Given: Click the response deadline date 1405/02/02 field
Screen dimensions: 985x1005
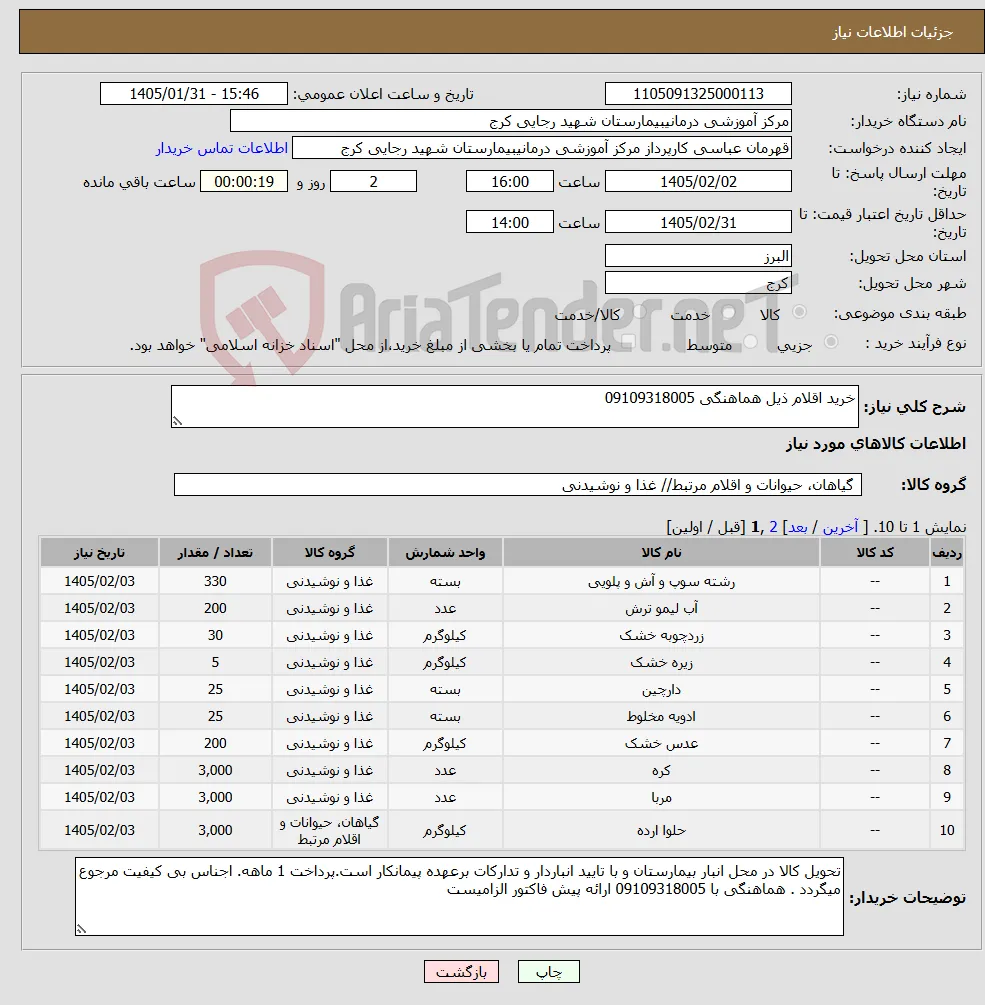Looking at the screenshot, I should [698, 181].
